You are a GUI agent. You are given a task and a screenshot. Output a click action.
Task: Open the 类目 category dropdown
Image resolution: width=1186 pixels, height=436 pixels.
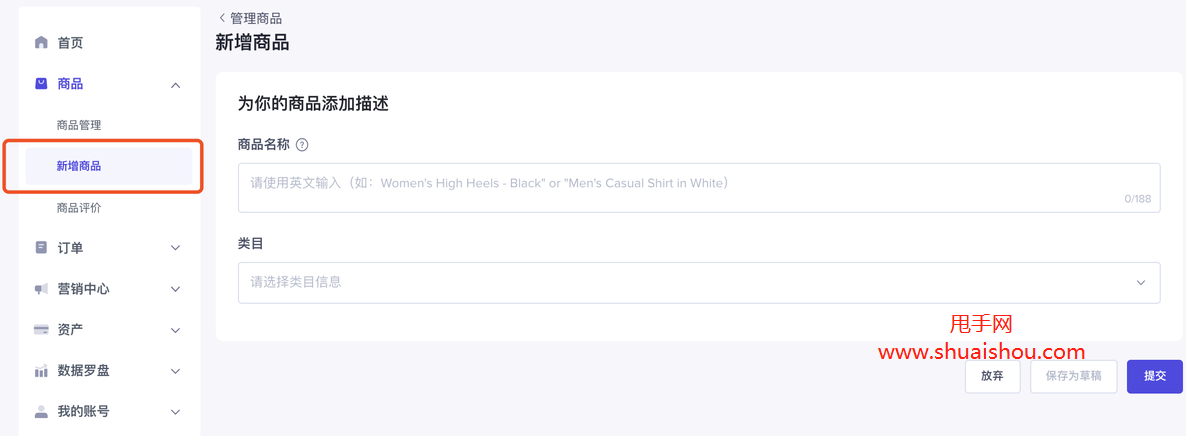[698, 282]
